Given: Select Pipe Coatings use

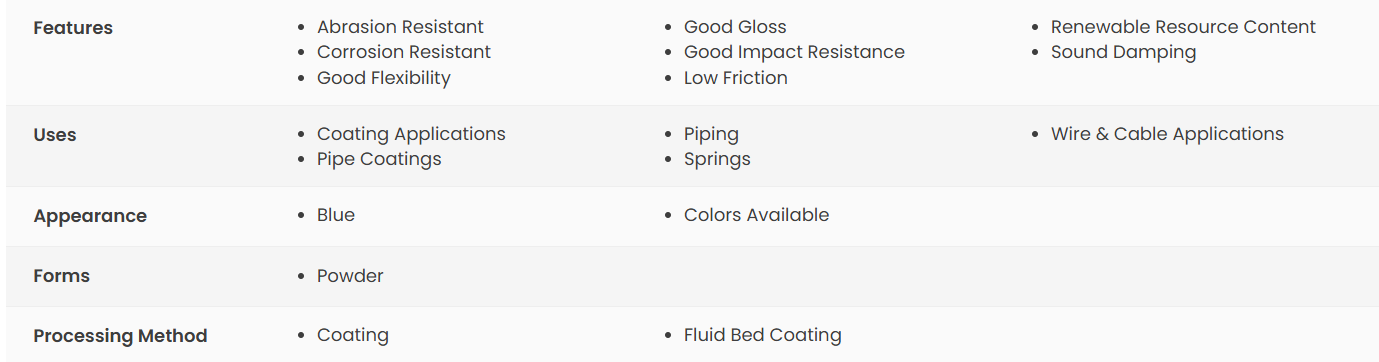Looking at the screenshot, I should [x=379, y=159].
